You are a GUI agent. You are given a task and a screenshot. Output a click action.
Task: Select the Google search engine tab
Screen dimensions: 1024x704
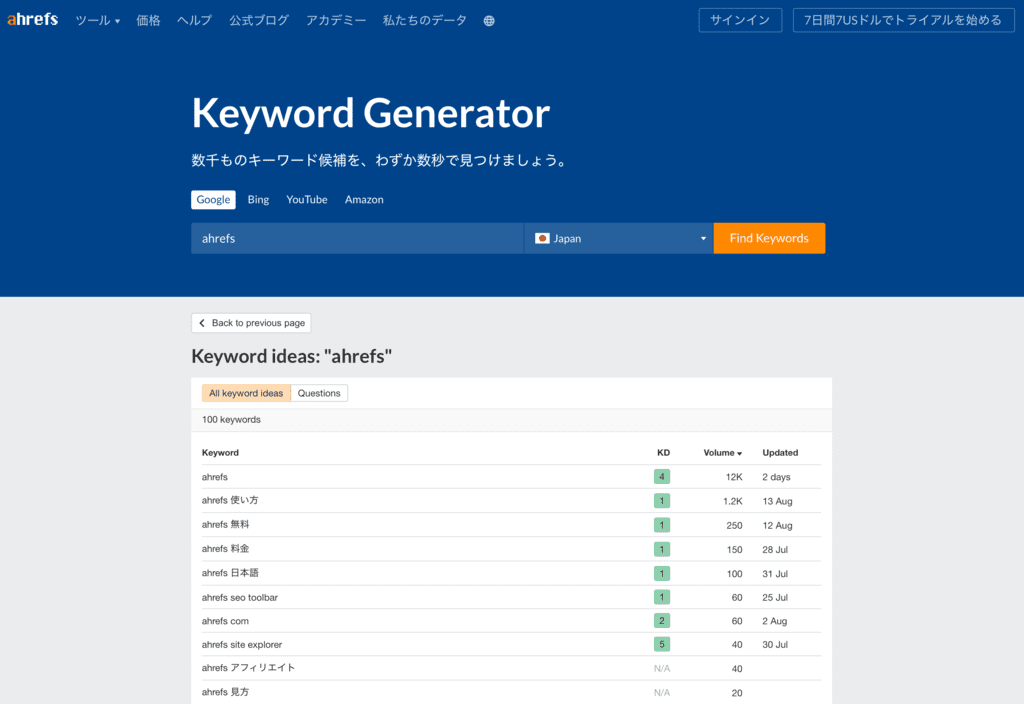[x=213, y=200]
